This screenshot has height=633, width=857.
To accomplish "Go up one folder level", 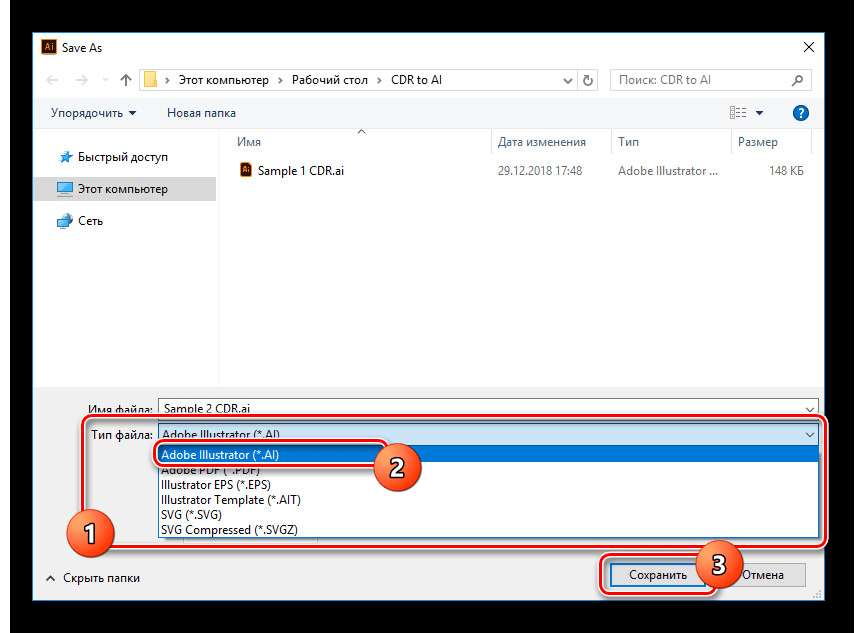I will [126, 80].
